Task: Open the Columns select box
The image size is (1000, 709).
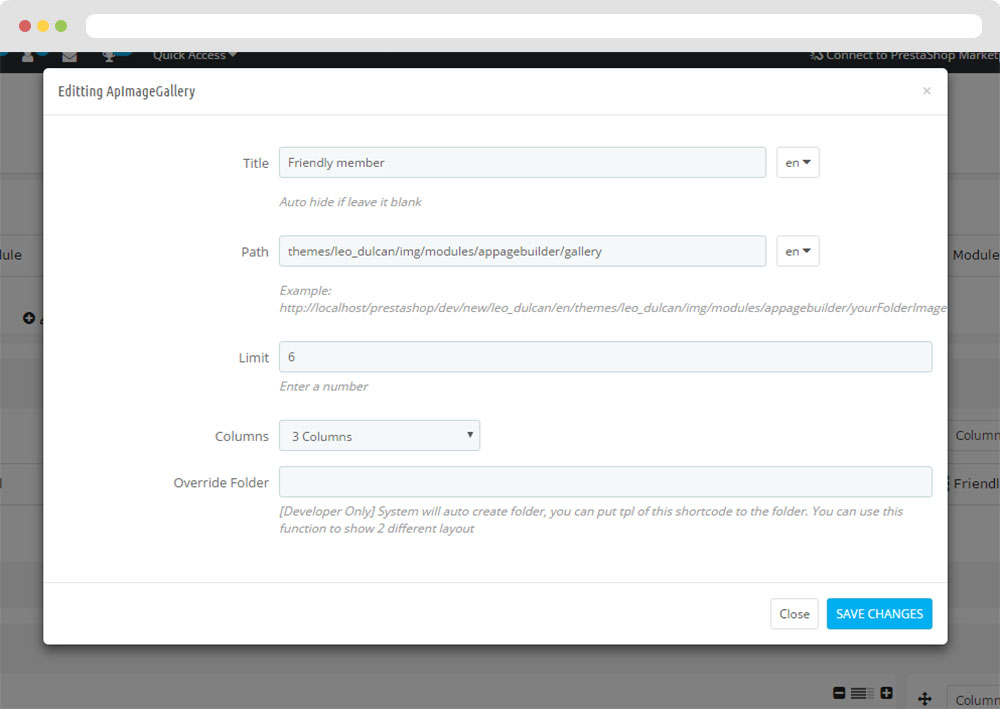Action: click(379, 436)
